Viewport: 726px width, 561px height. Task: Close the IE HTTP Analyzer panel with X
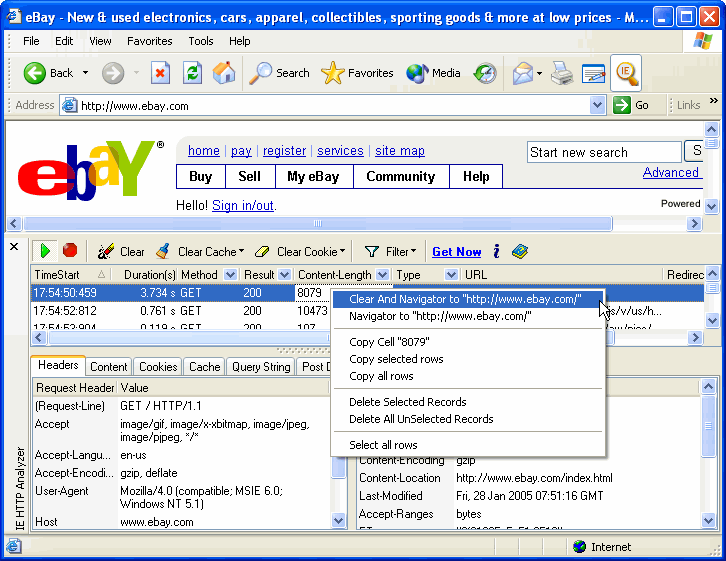[x=14, y=247]
